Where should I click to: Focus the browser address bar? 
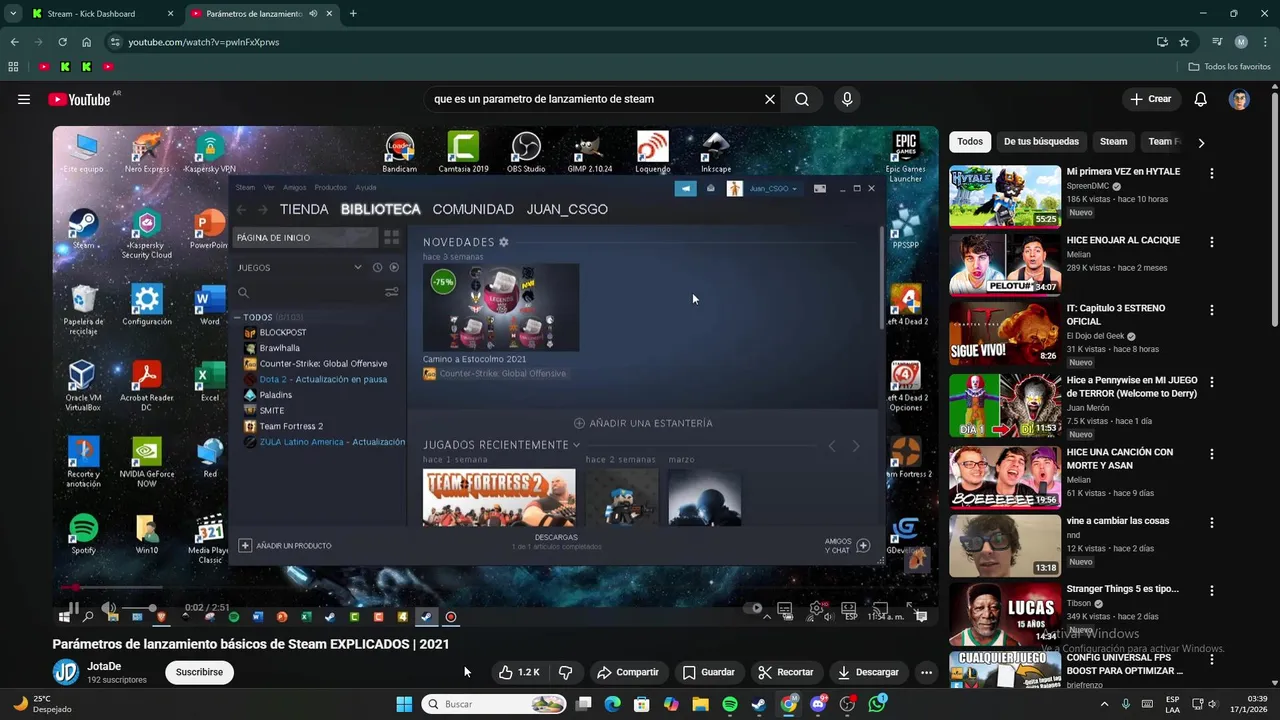click(630, 42)
